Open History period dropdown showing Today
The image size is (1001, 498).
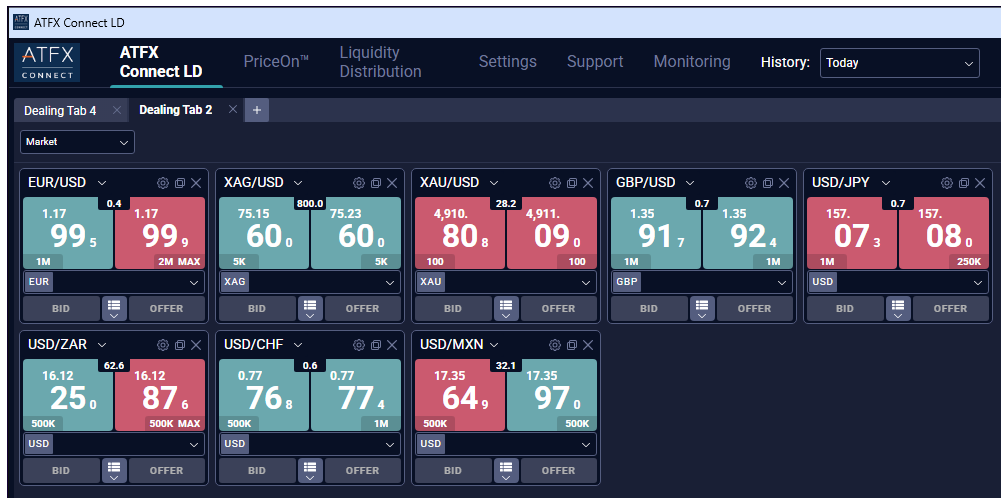click(x=899, y=63)
